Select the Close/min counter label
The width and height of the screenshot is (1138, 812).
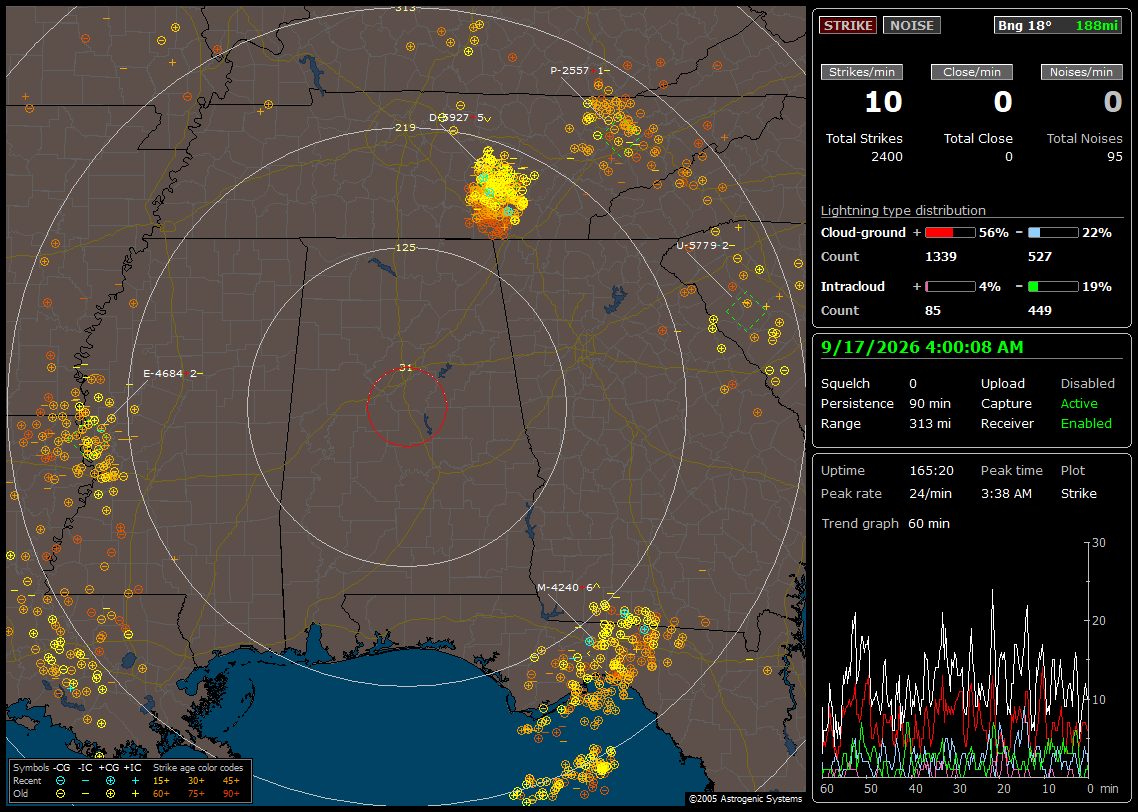tap(972, 72)
